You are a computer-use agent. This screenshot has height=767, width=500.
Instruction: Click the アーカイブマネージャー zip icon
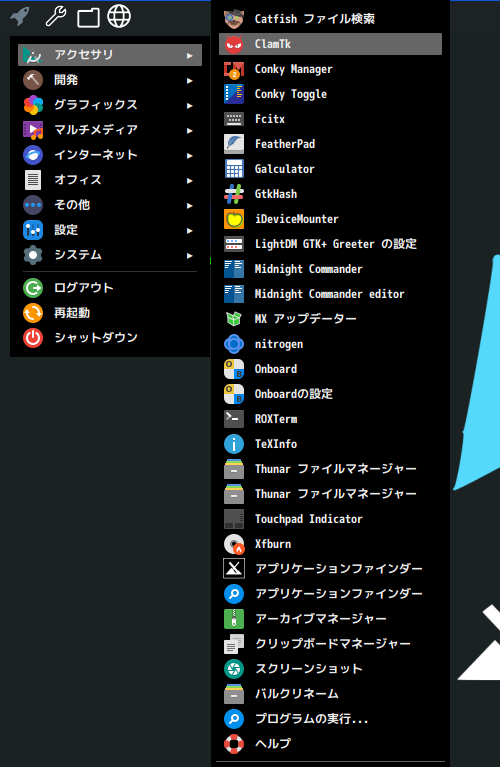(234, 618)
